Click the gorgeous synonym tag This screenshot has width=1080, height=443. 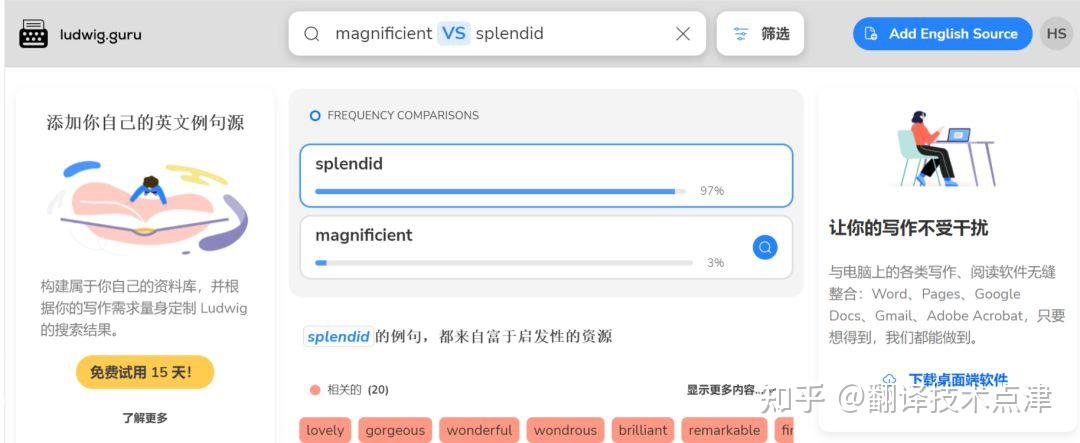click(x=395, y=430)
